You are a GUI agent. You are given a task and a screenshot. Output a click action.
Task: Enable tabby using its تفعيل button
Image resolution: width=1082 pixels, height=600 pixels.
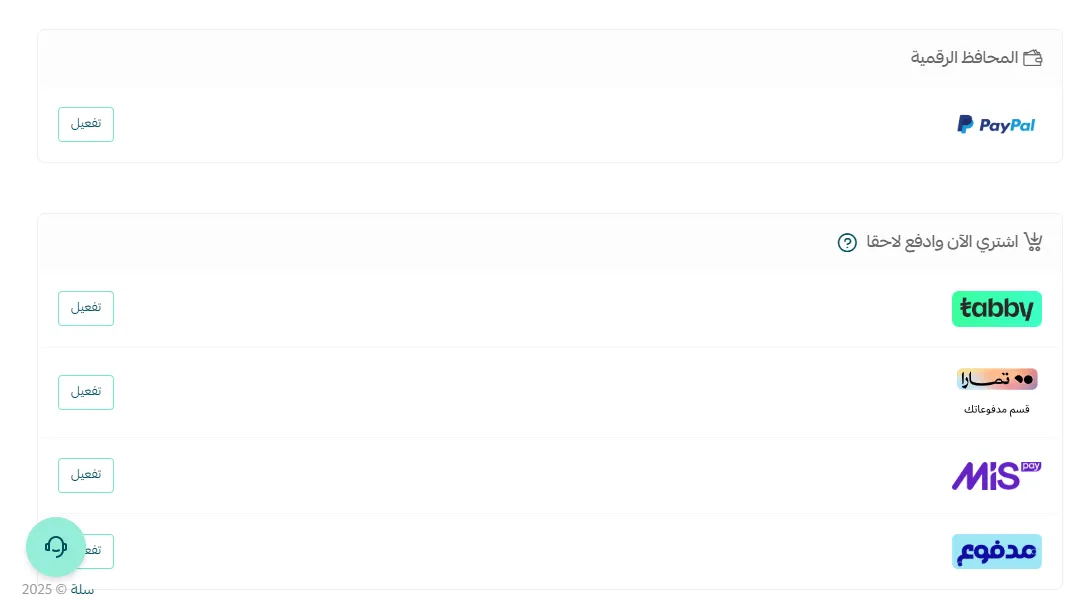click(x=86, y=308)
